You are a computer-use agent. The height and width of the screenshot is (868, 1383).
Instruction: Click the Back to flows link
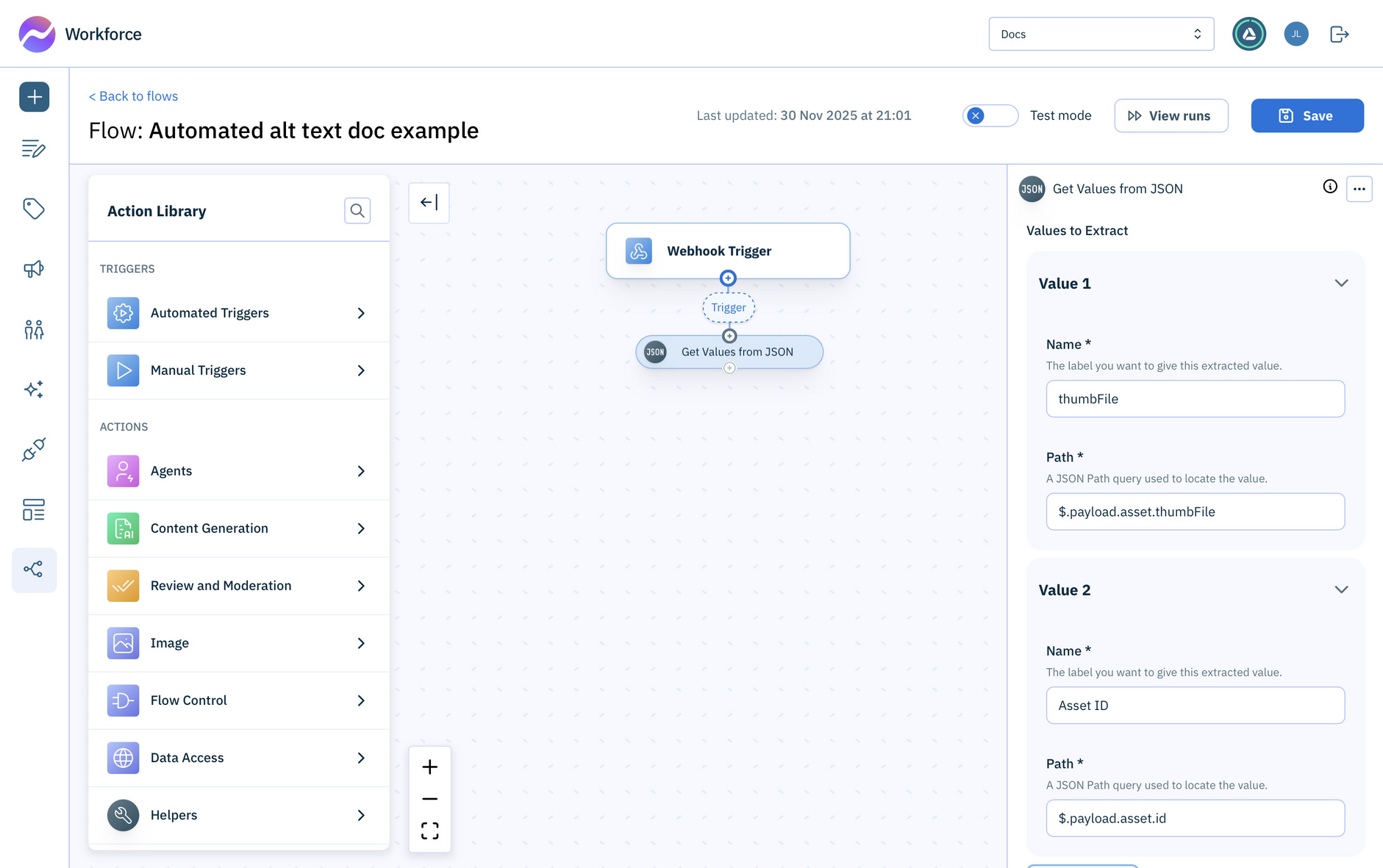click(133, 96)
